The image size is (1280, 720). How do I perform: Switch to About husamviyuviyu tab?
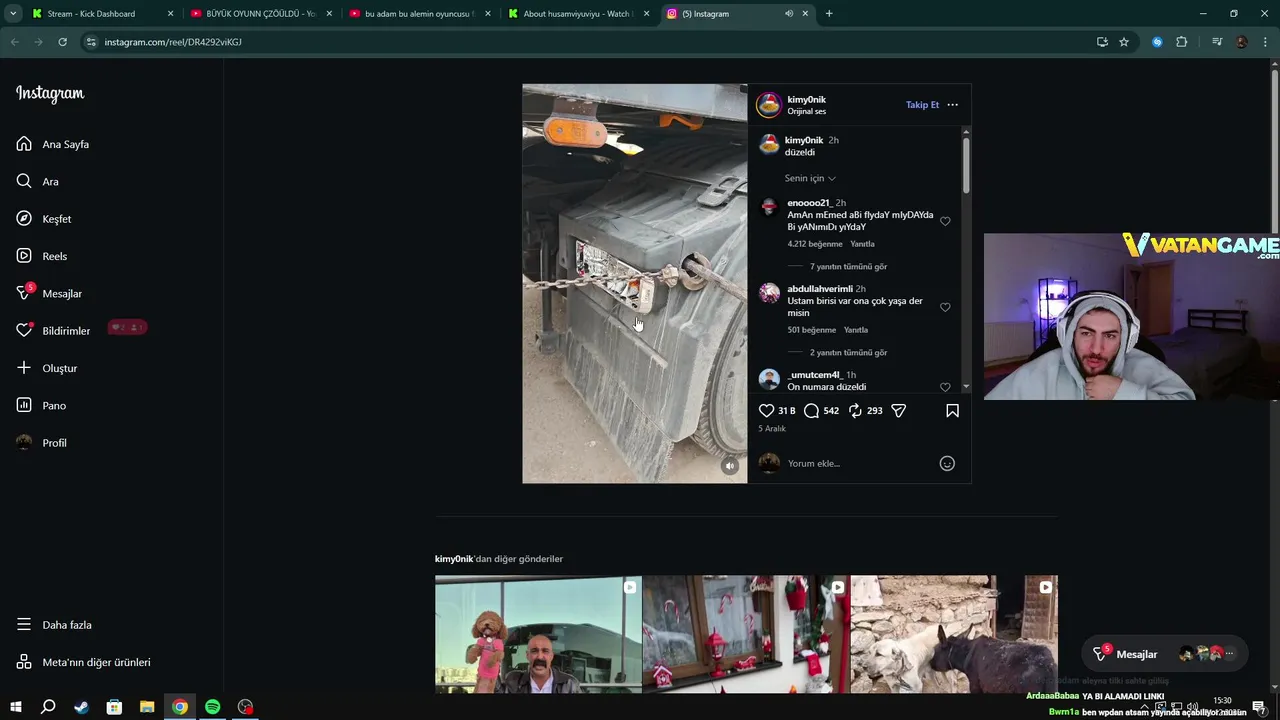[x=578, y=14]
